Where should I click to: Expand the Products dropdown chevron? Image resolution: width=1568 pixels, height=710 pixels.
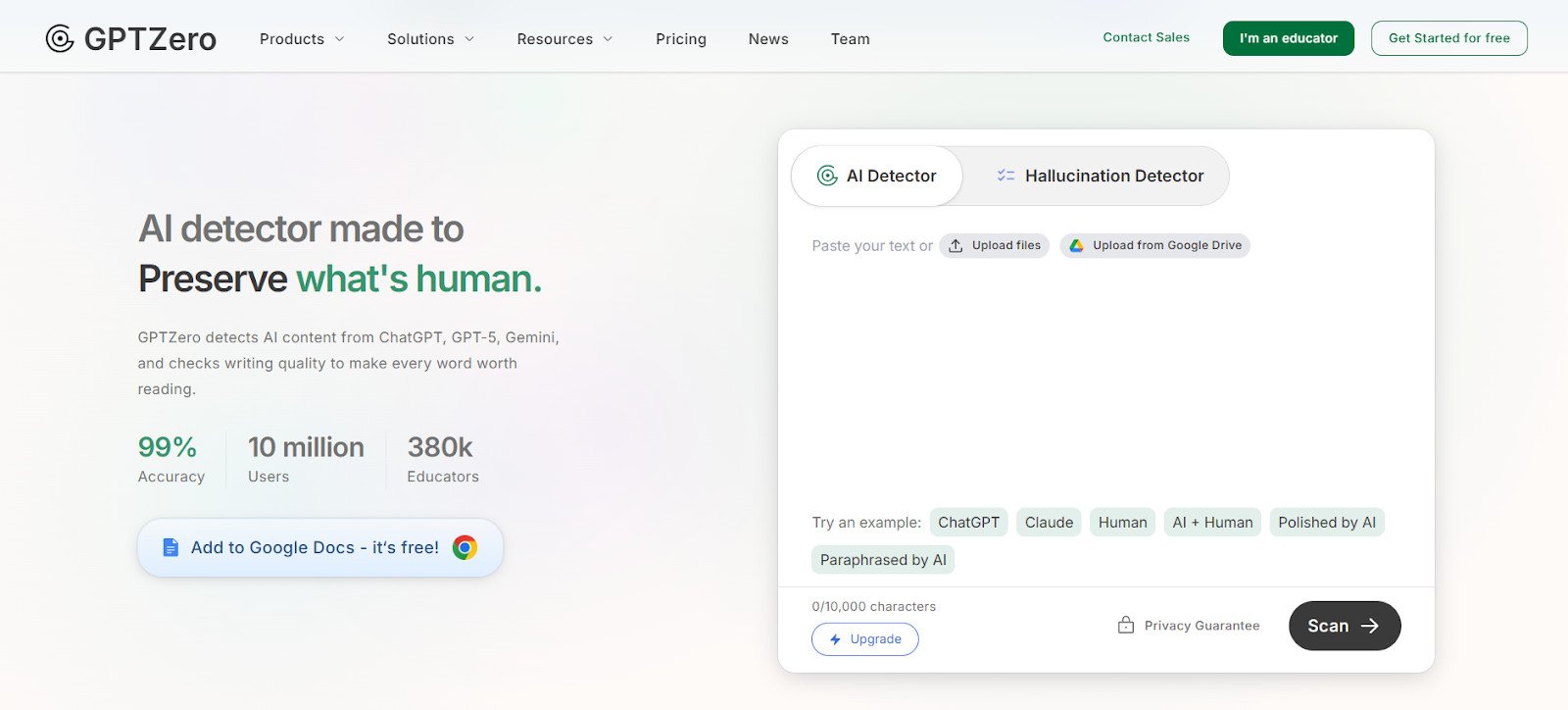340,39
